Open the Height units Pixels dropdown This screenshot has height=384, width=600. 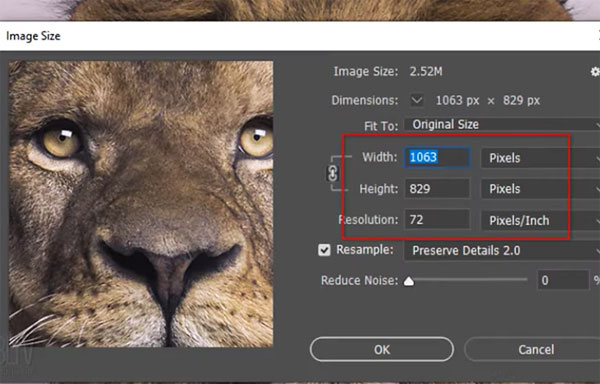540,189
